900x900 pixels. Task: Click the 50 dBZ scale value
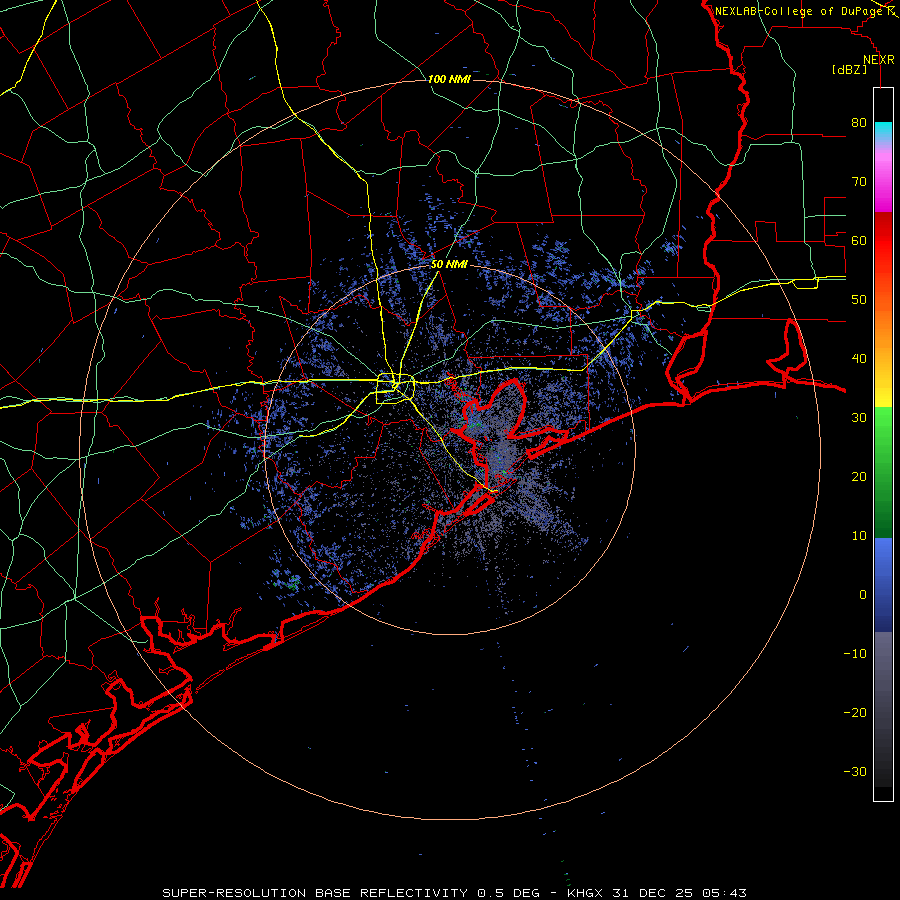pyautogui.click(x=859, y=300)
